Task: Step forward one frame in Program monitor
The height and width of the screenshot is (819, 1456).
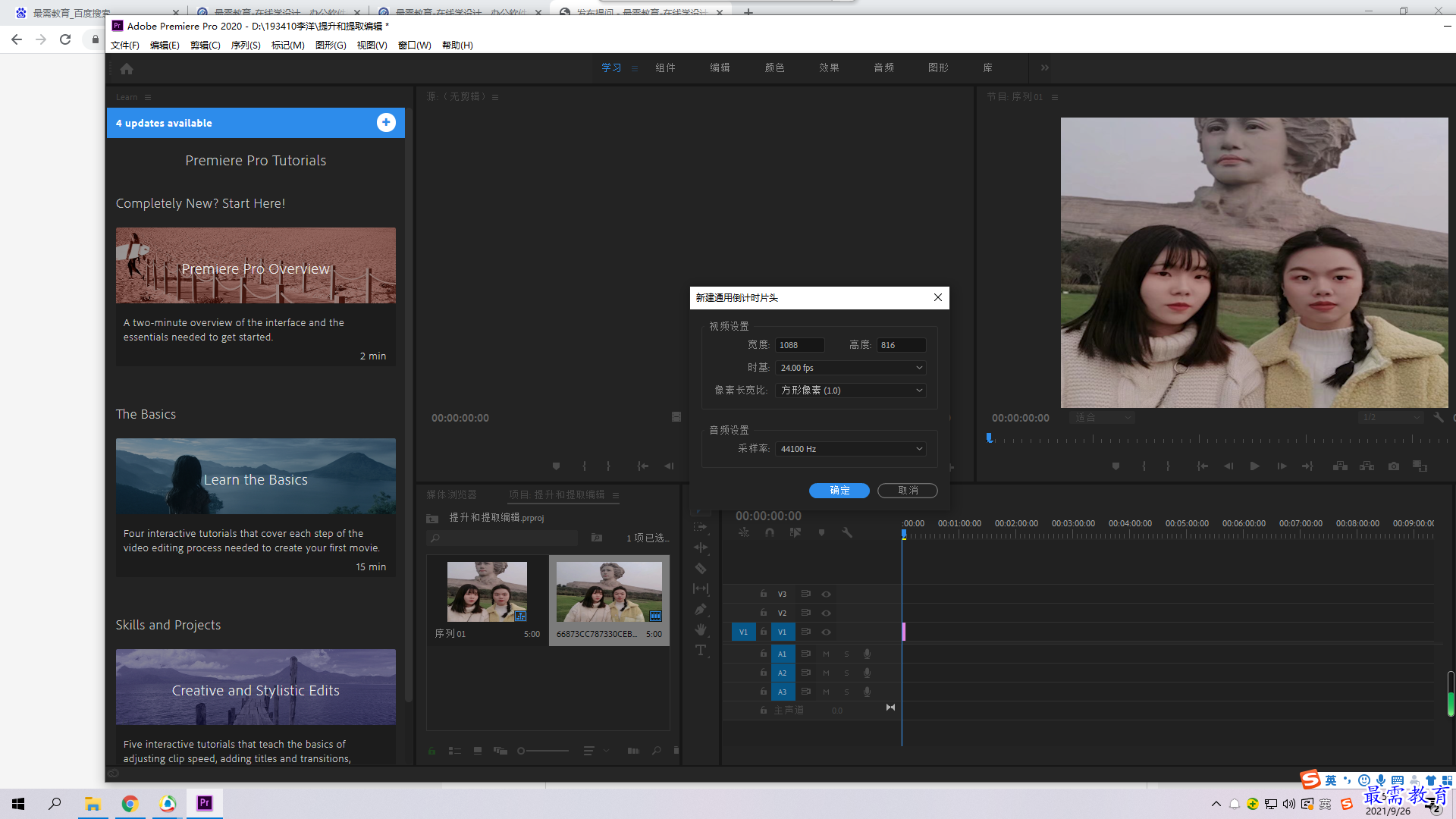Action: (1282, 466)
